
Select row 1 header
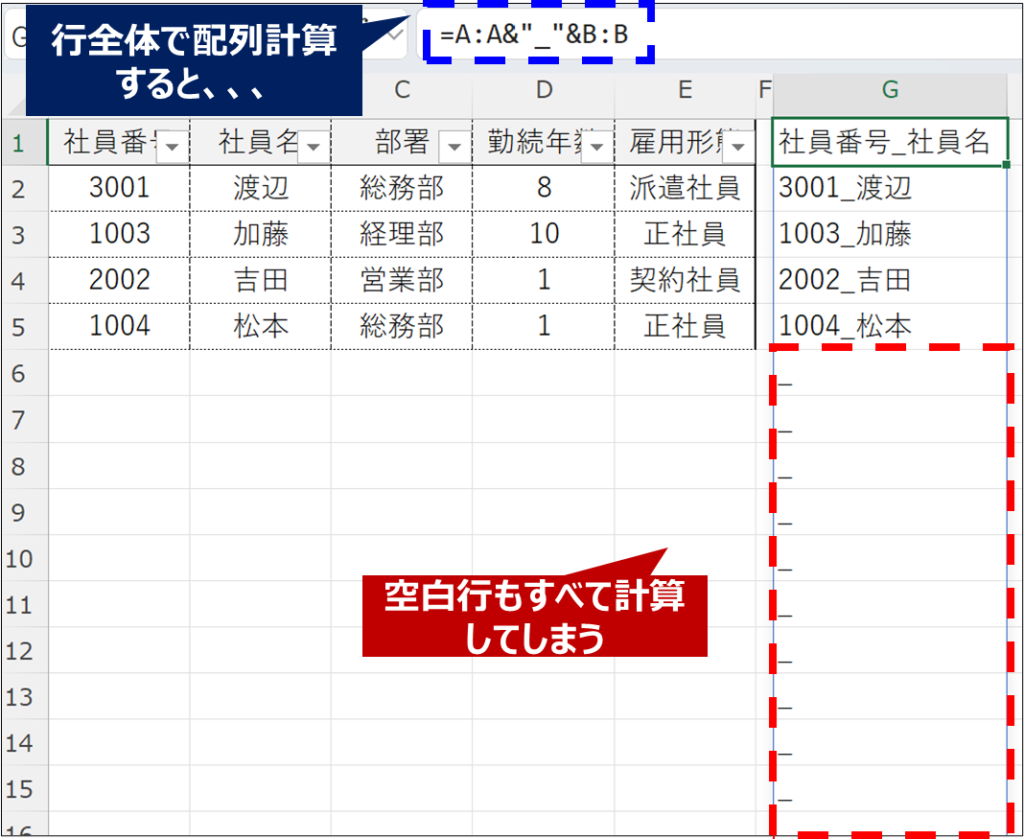point(18,142)
